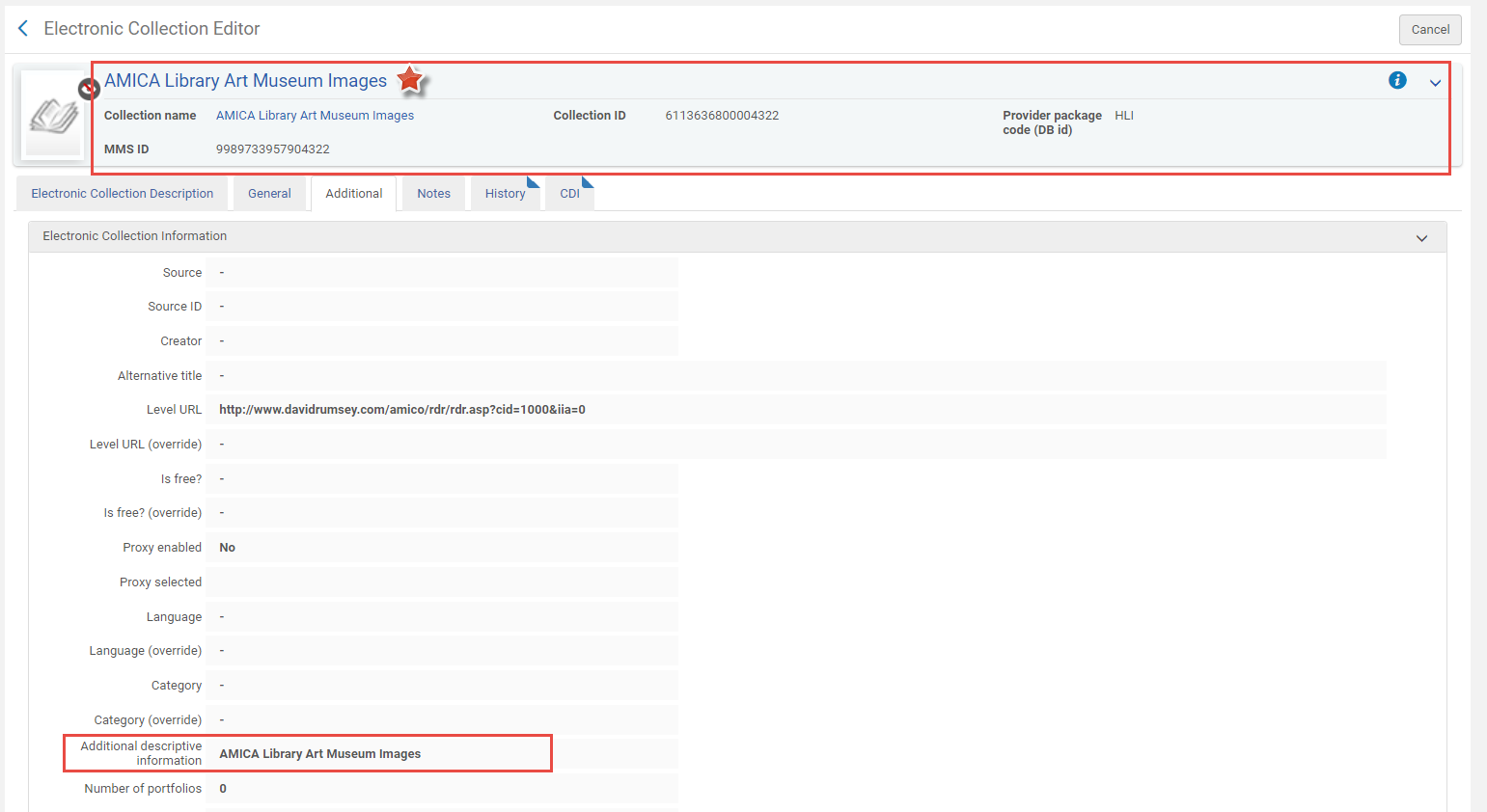Viewport: 1487px width, 812px height.
Task: Open the Notes tab
Action: (434, 194)
